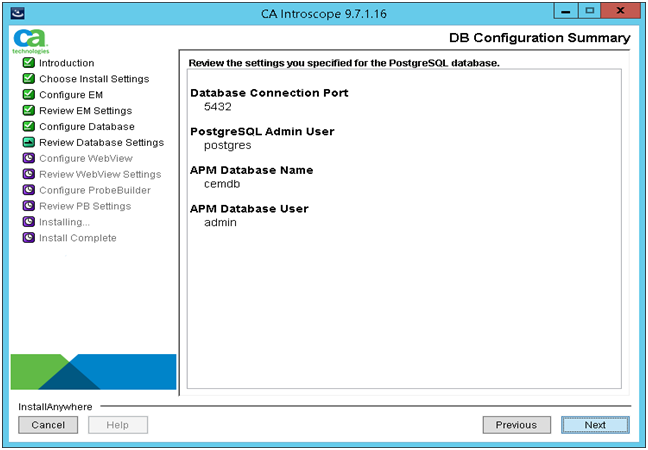
Task: Click the checkmark icon beside Configure Database
Action: [29, 127]
